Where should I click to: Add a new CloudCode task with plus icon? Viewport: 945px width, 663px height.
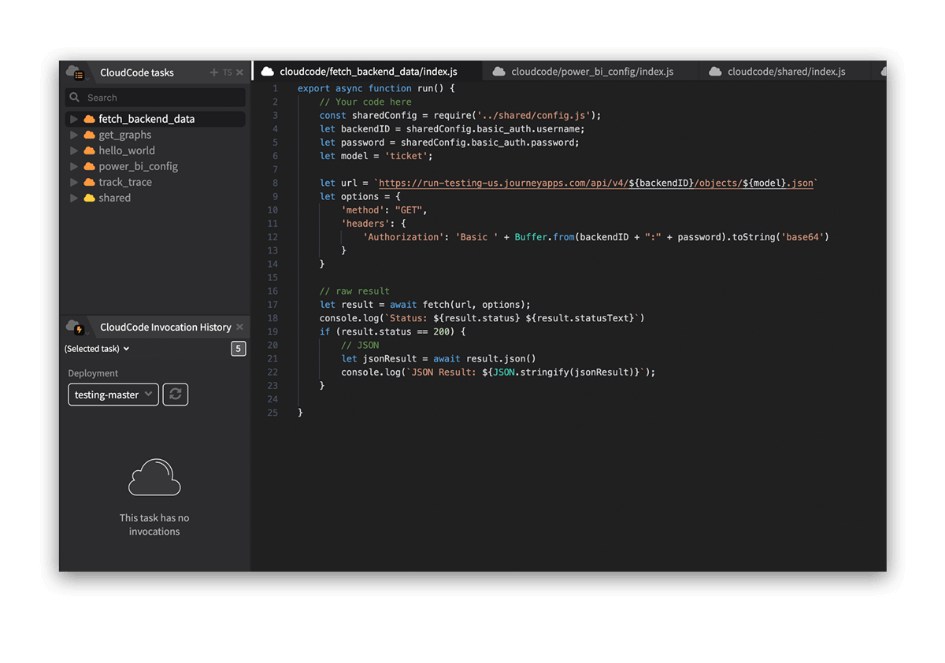[214, 72]
